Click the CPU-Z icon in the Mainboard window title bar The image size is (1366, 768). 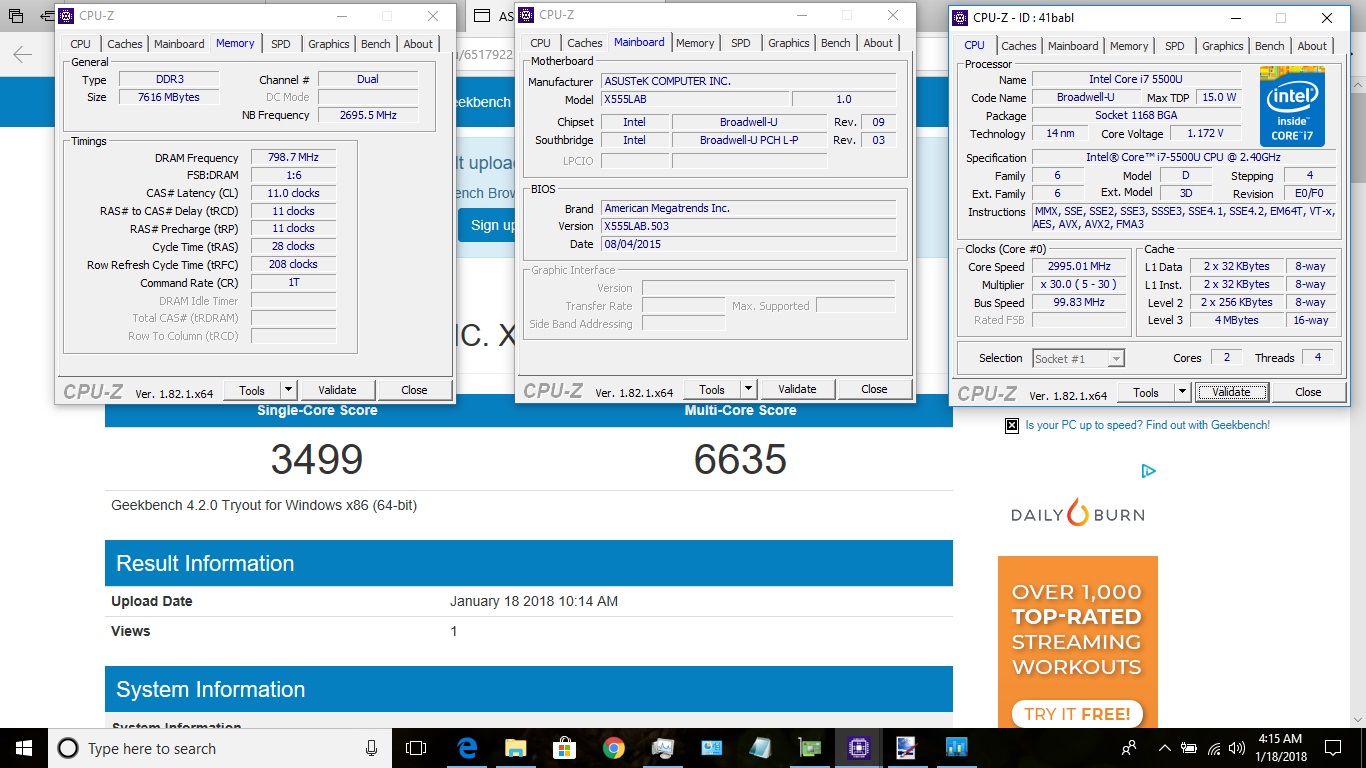coord(526,15)
